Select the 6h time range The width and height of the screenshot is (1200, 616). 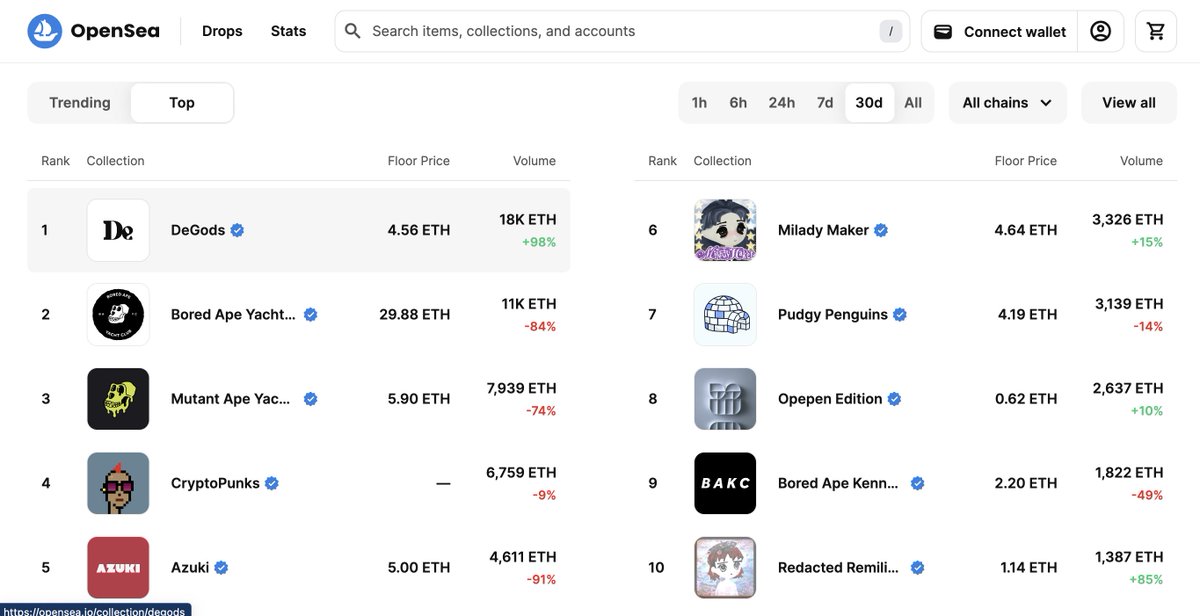738,103
